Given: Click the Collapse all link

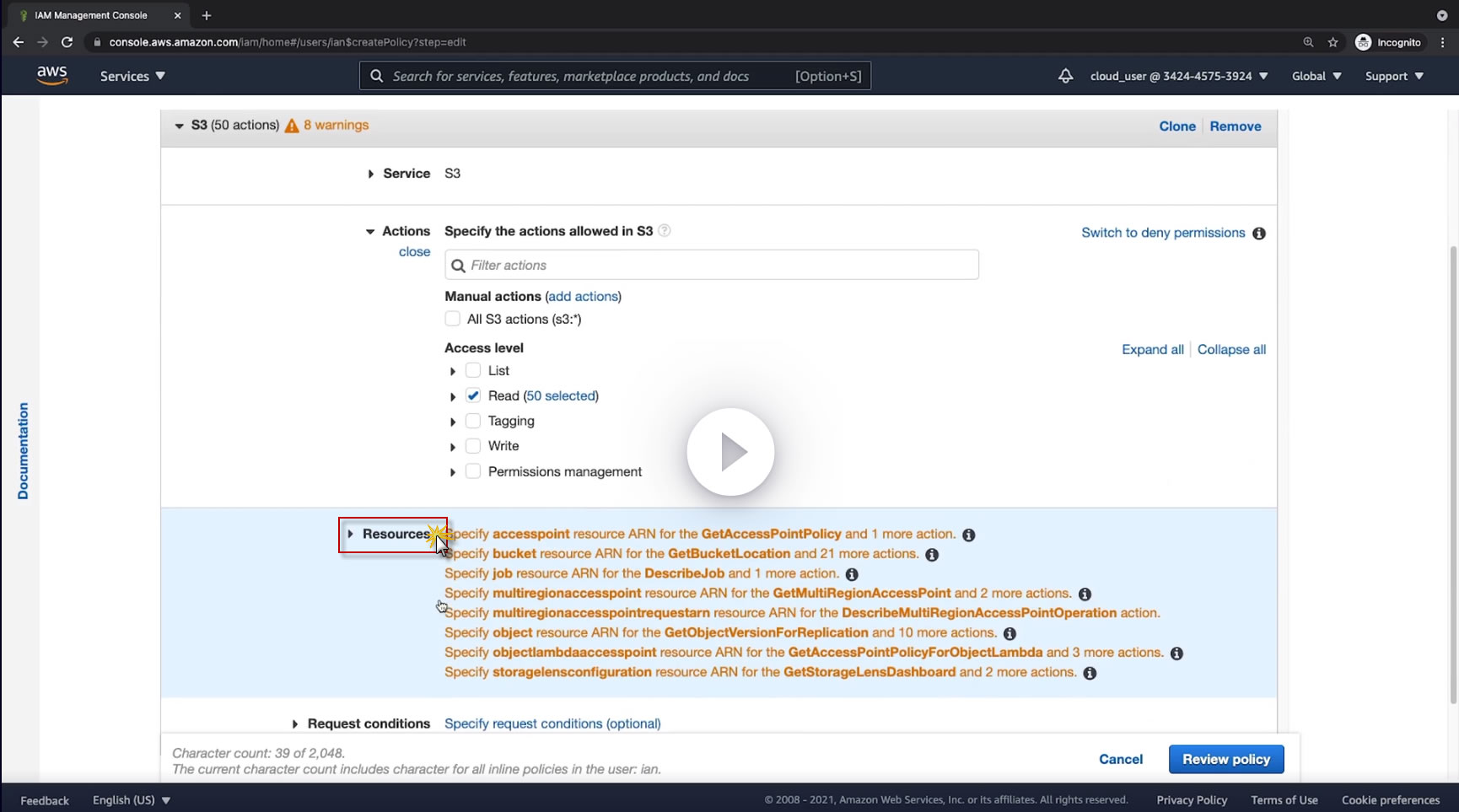Looking at the screenshot, I should click(1231, 350).
